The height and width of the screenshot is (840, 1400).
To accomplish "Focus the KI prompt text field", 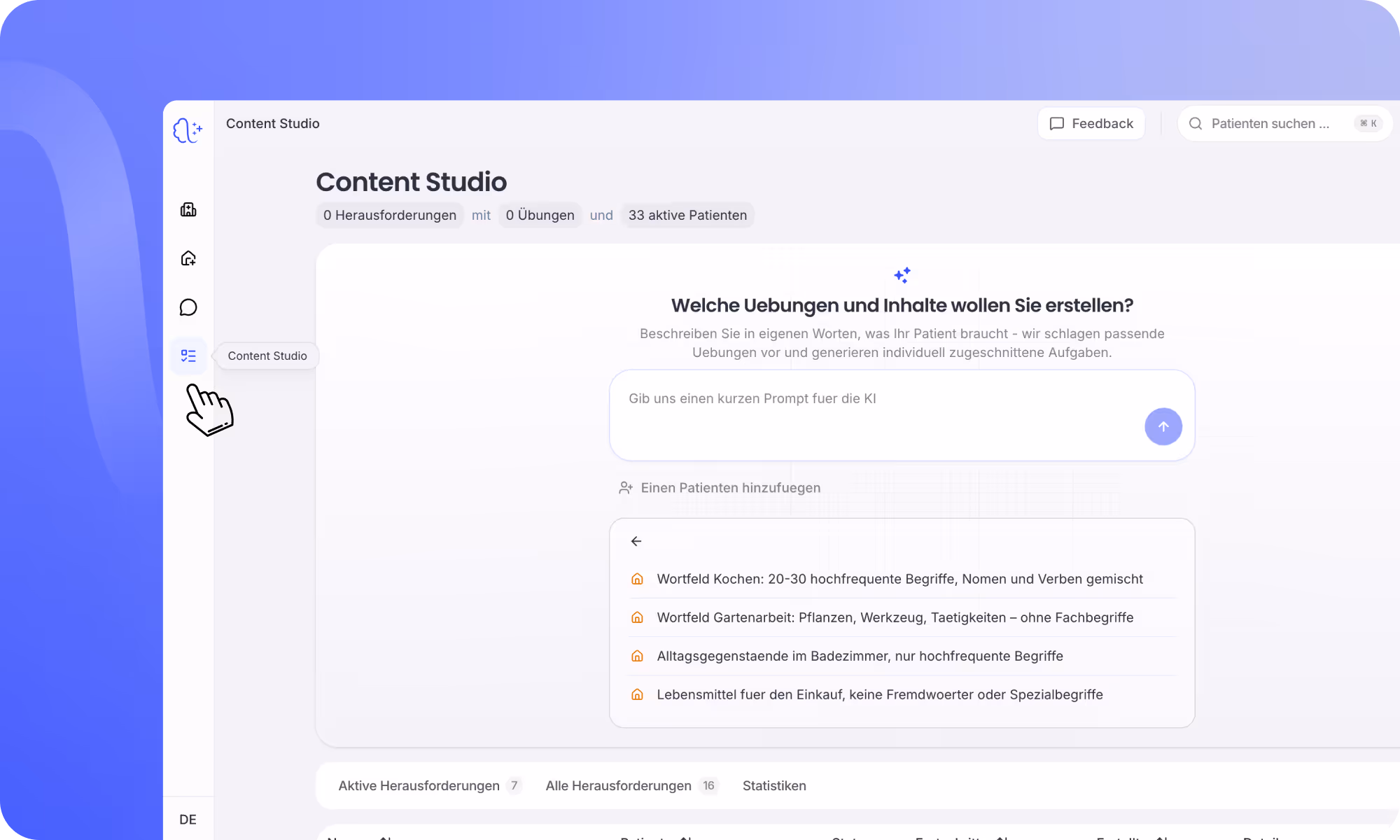I will (875, 413).
